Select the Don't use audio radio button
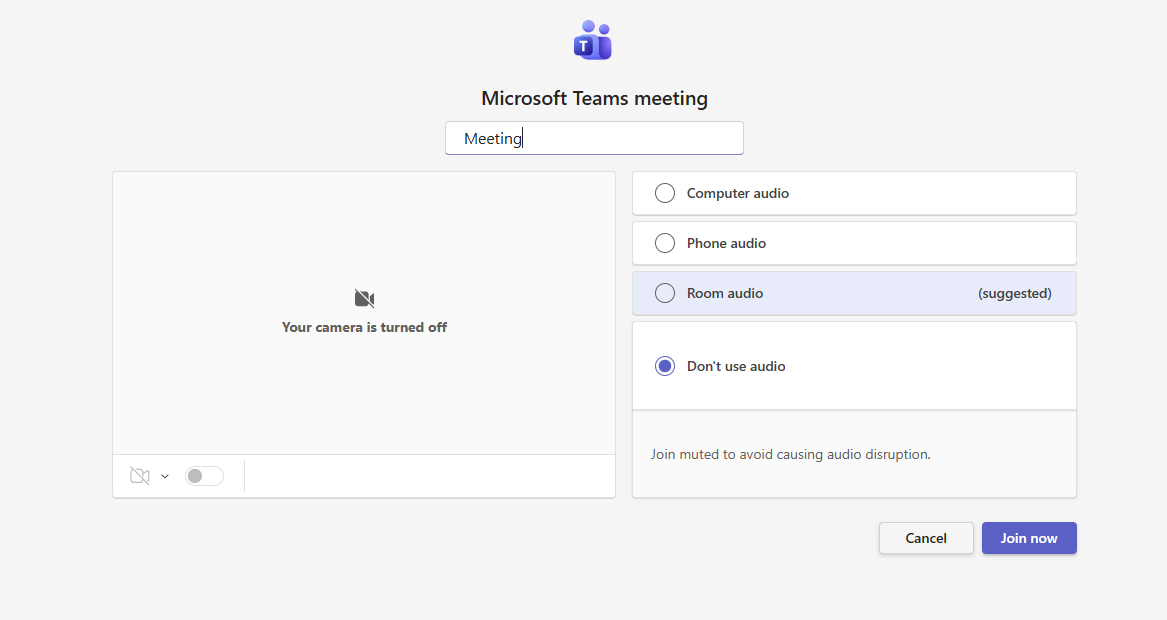Image resolution: width=1167 pixels, height=620 pixels. coord(665,366)
